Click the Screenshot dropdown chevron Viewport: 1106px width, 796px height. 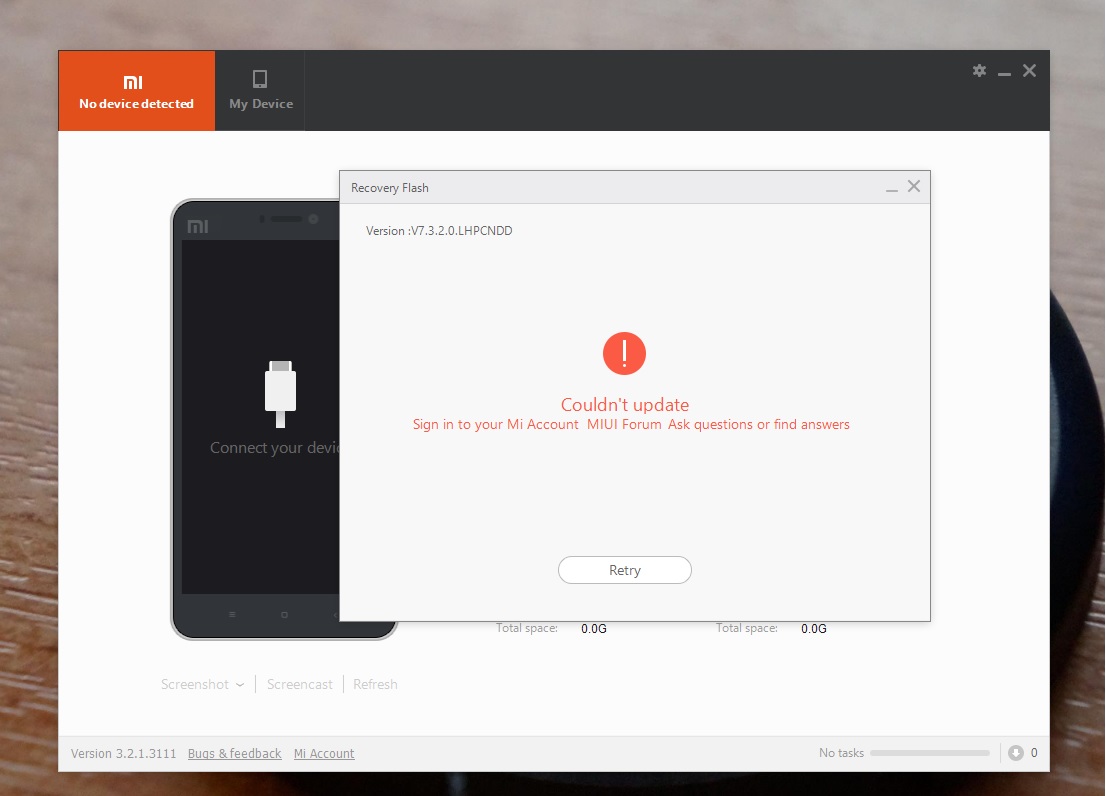pos(240,685)
